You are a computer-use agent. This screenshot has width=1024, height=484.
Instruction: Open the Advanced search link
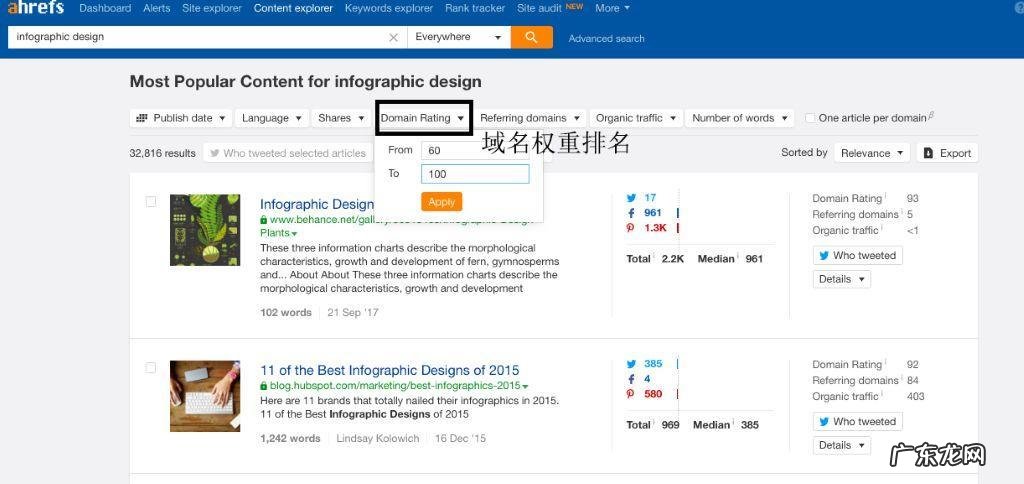(x=606, y=39)
